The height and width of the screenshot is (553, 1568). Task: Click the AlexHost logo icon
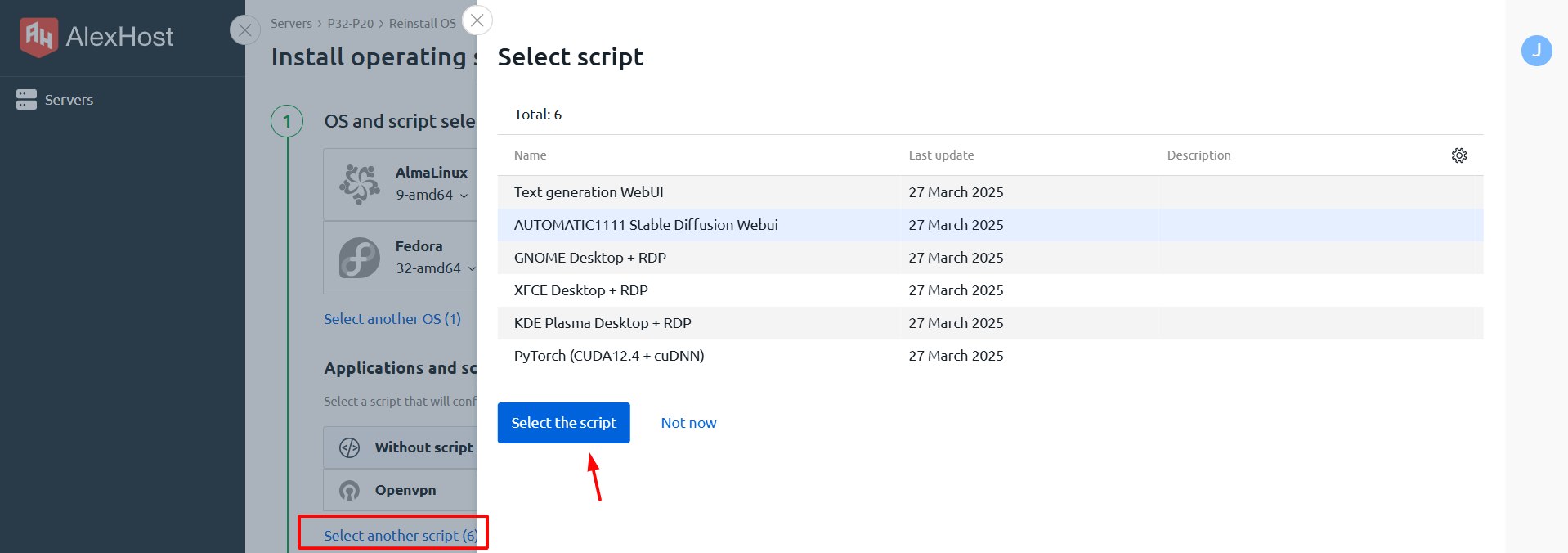point(38,37)
